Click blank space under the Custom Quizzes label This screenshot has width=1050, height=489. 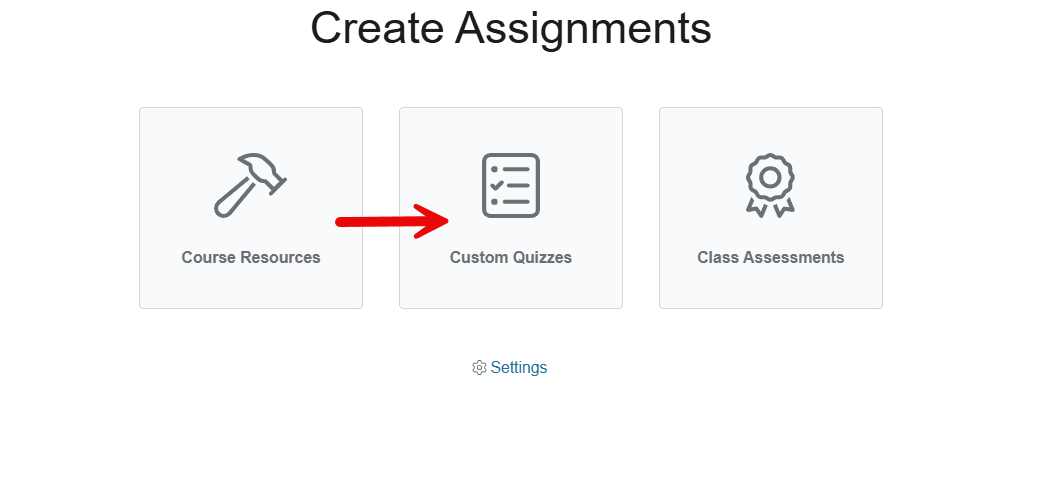tap(511, 288)
